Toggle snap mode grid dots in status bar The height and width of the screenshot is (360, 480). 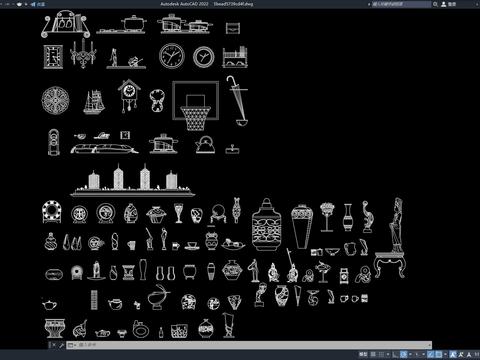pos(381,354)
